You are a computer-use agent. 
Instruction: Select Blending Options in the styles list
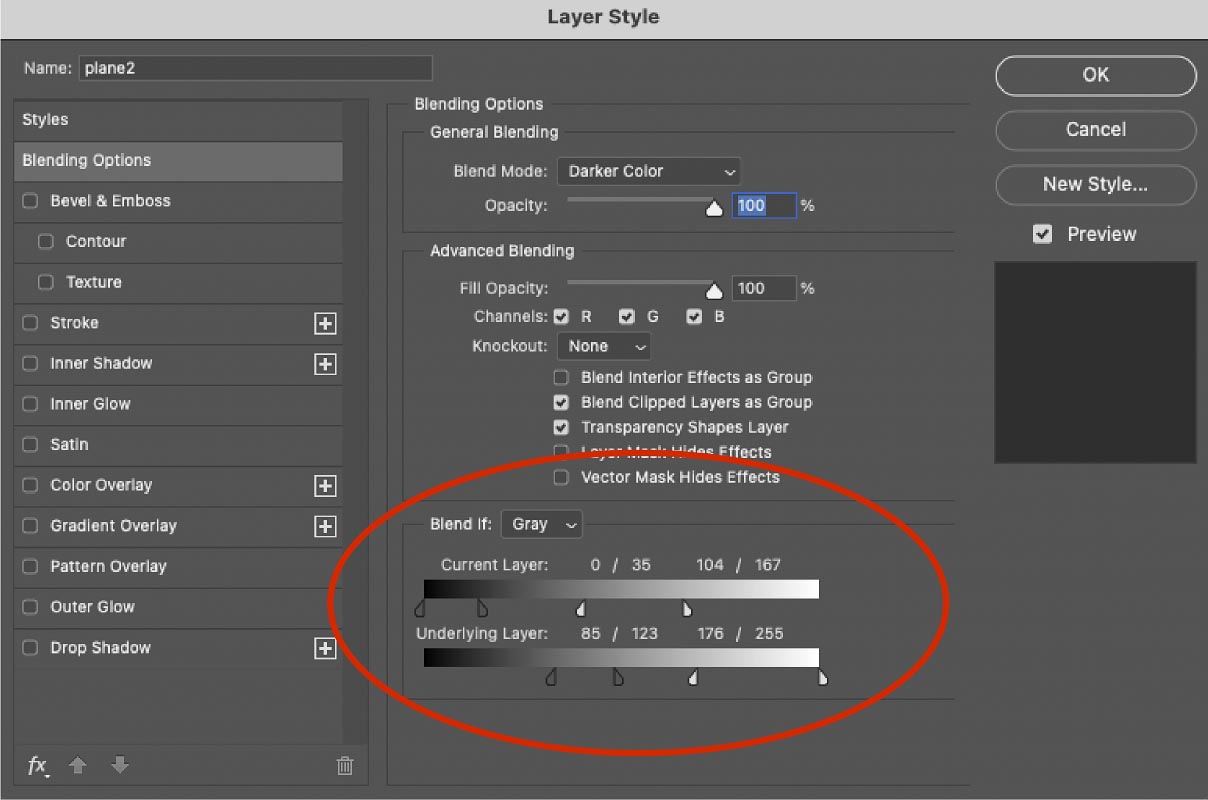(x=178, y=161)
